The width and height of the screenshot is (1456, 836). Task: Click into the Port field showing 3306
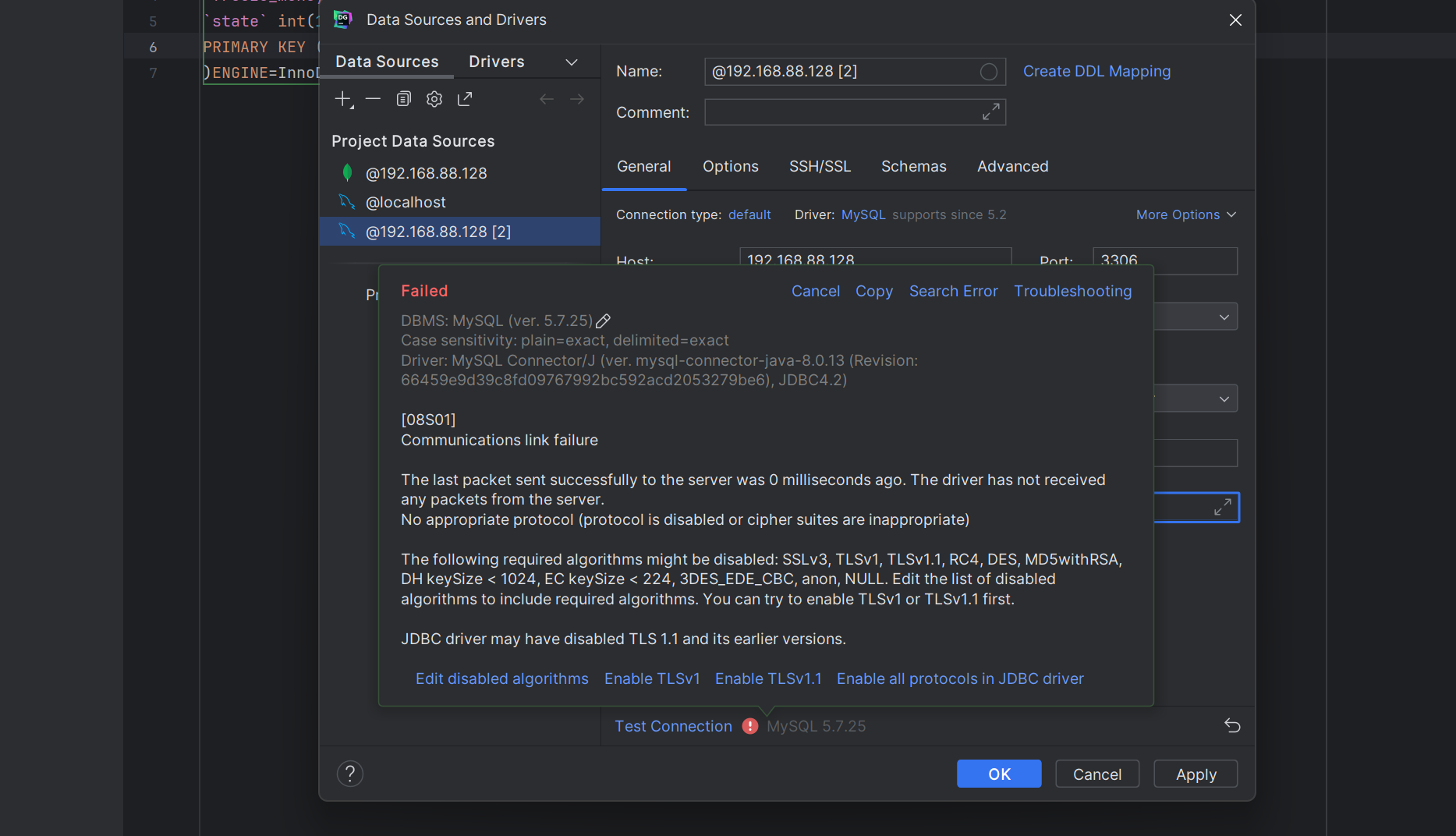[1165, 260]
